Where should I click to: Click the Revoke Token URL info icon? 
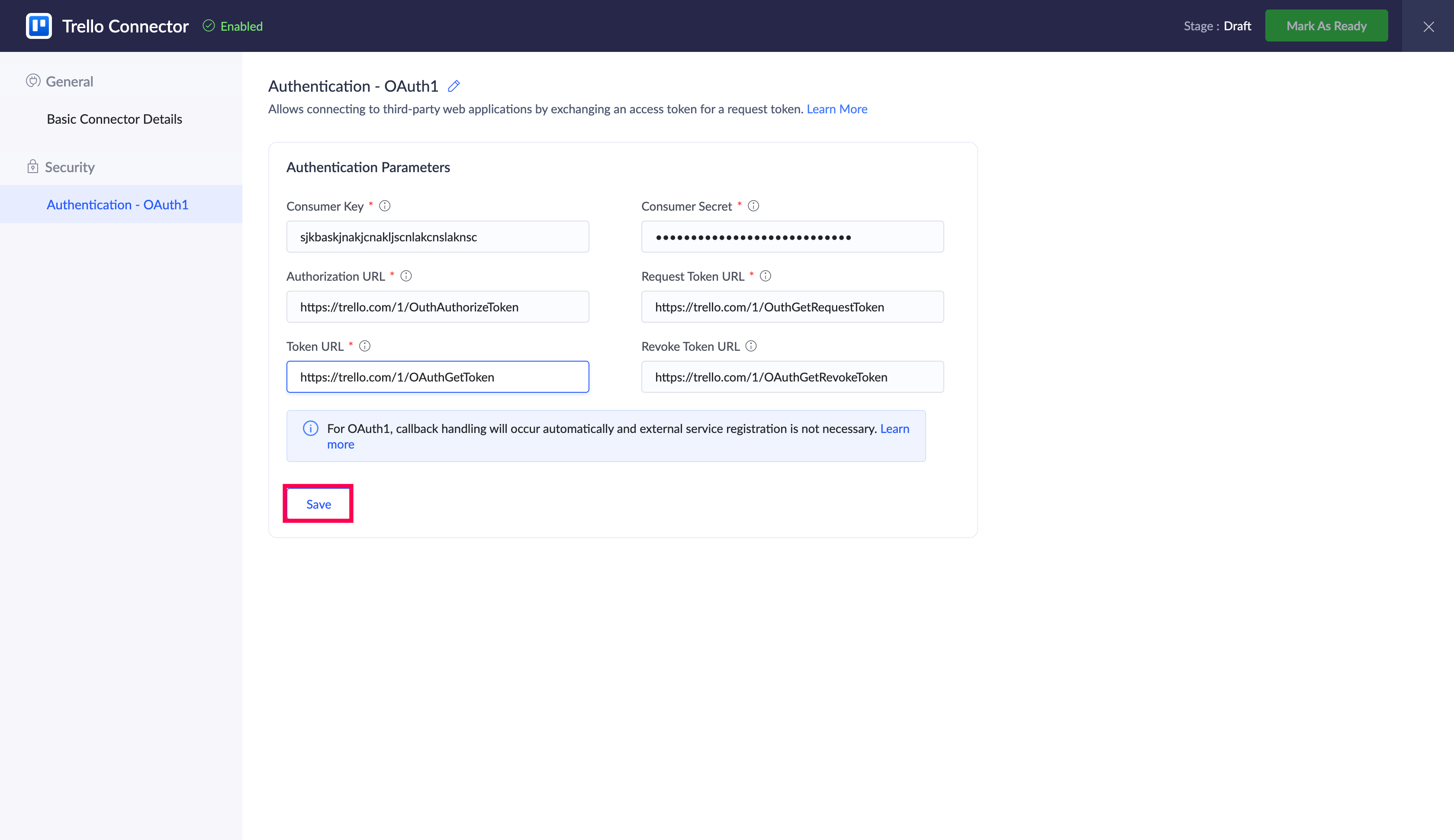(x=751, y=346)
